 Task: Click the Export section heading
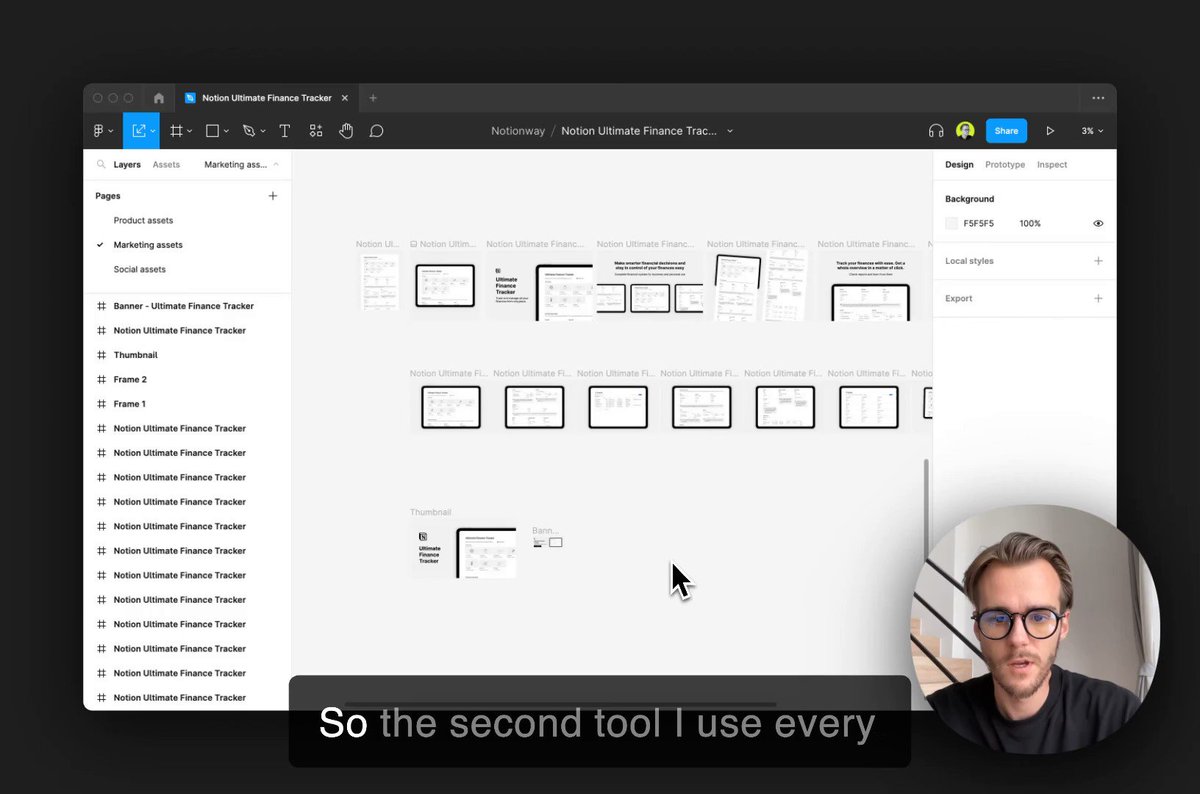(959, 298)
